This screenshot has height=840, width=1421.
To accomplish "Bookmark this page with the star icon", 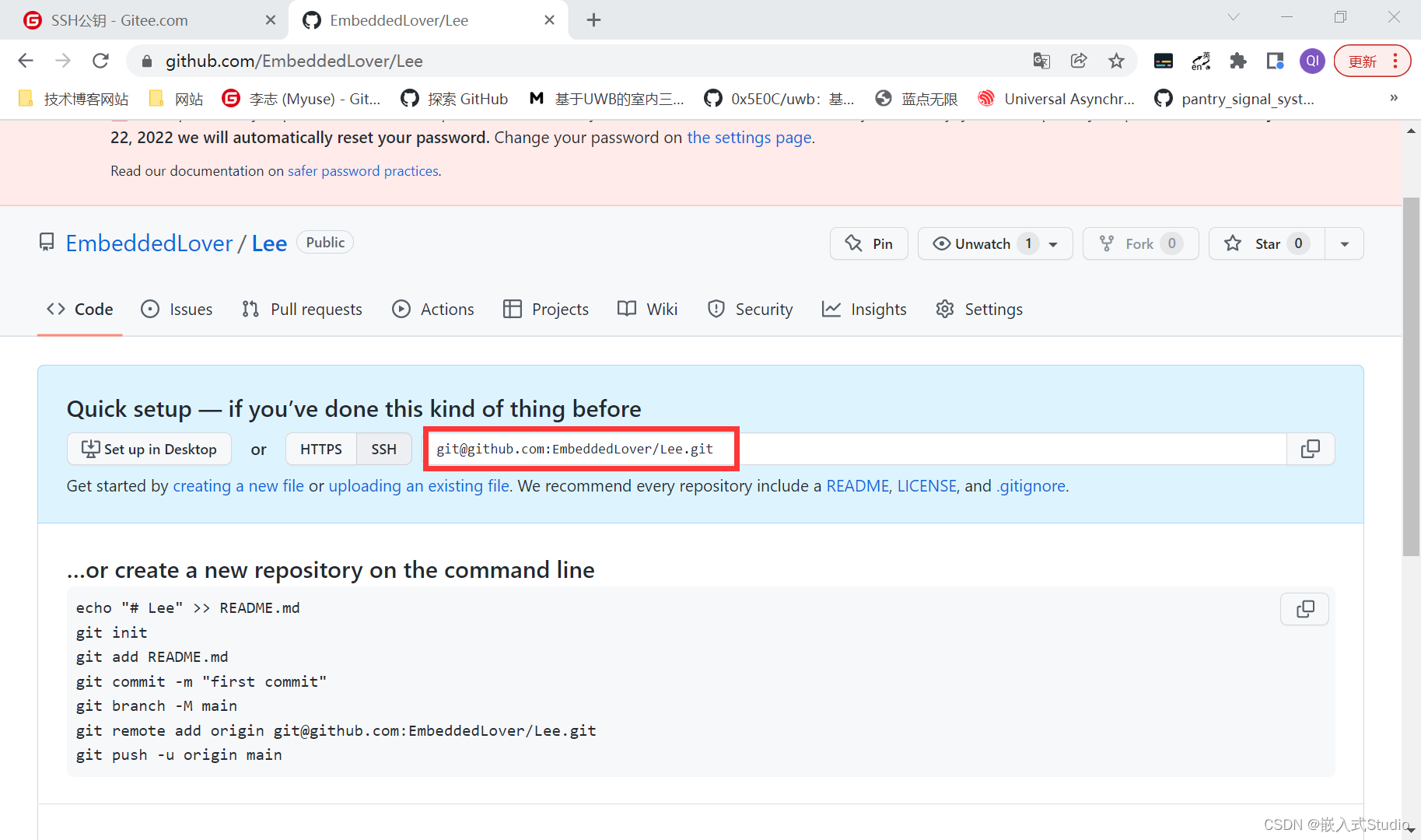I will click(1116, 61).
